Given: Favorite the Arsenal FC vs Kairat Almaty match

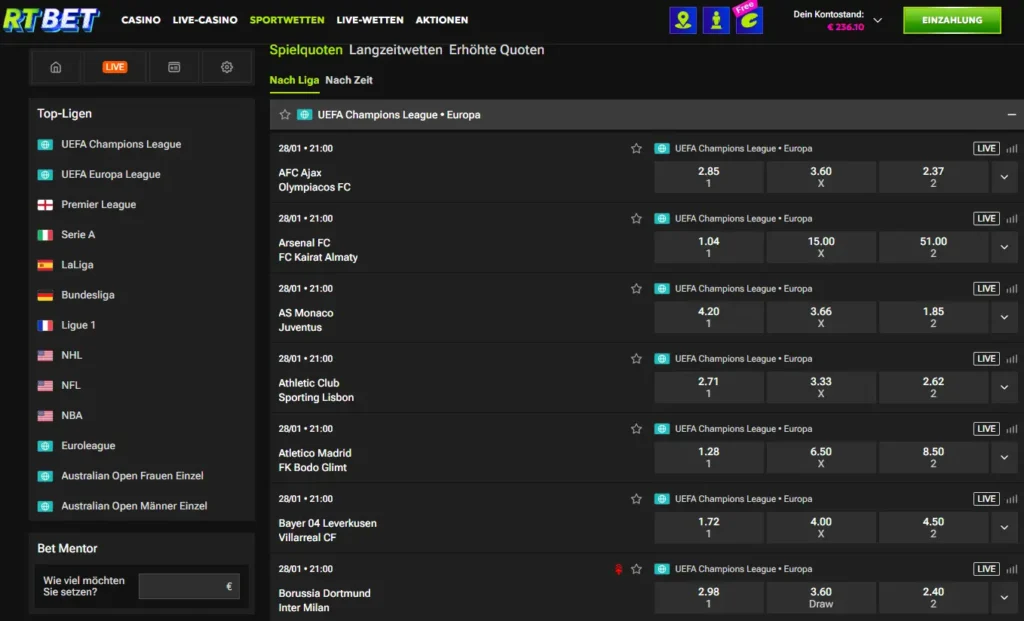Looking at the screenshot, I should click(x=636, y=218).
